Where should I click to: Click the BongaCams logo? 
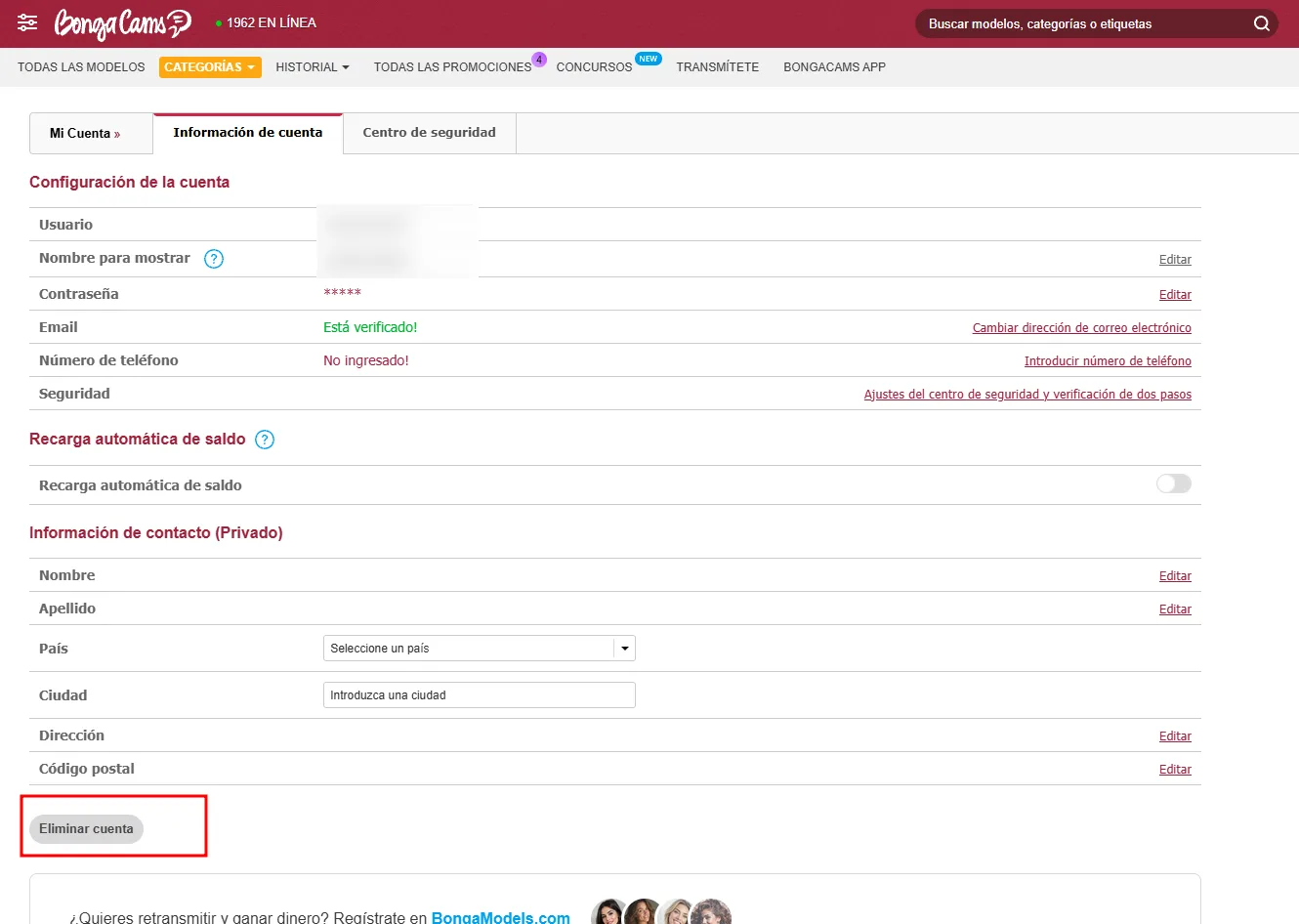pyautogui.click(x=123, y=23)
